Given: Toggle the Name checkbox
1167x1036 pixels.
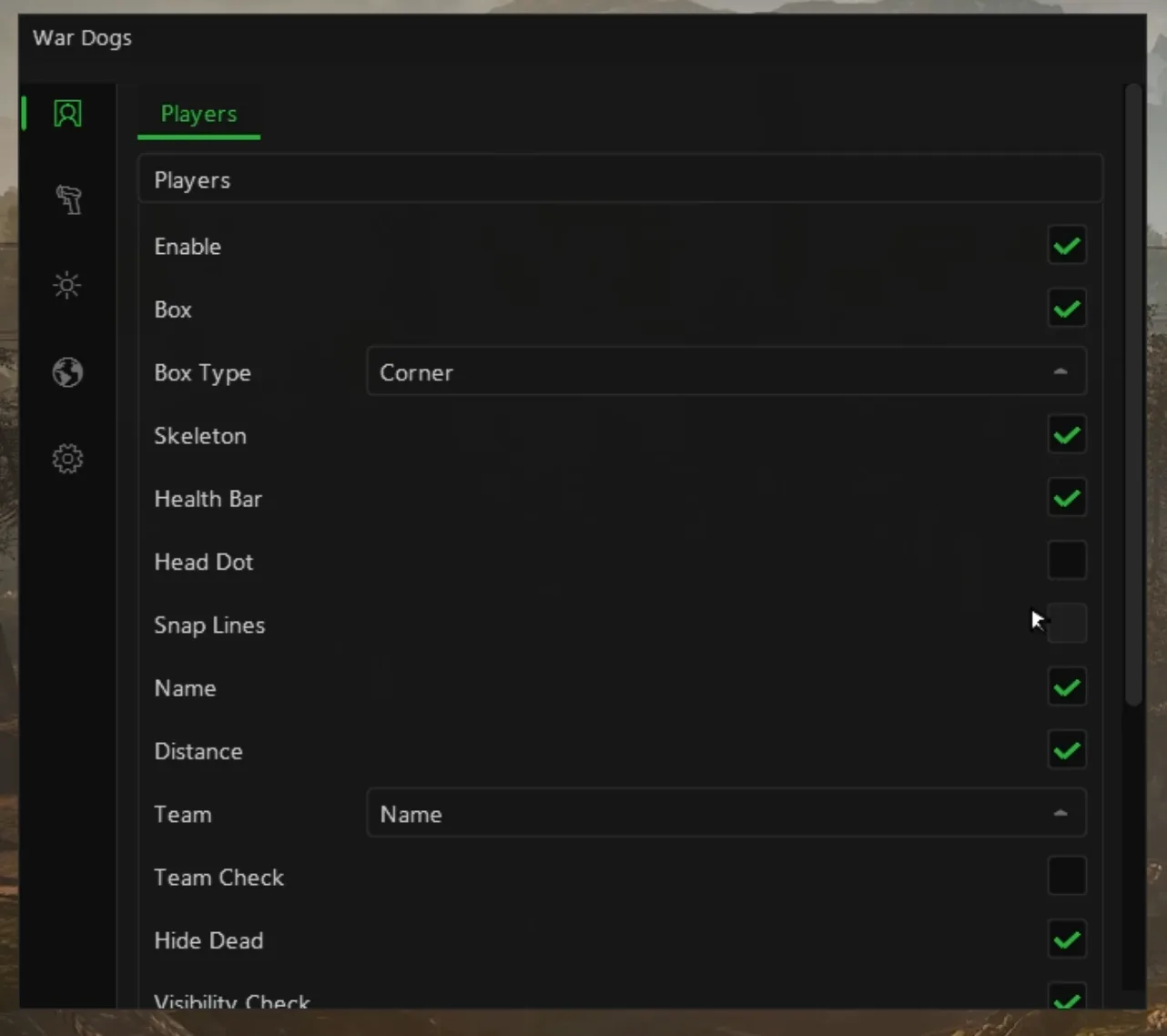Looking at the screenshot, I should pos(1067,687).
